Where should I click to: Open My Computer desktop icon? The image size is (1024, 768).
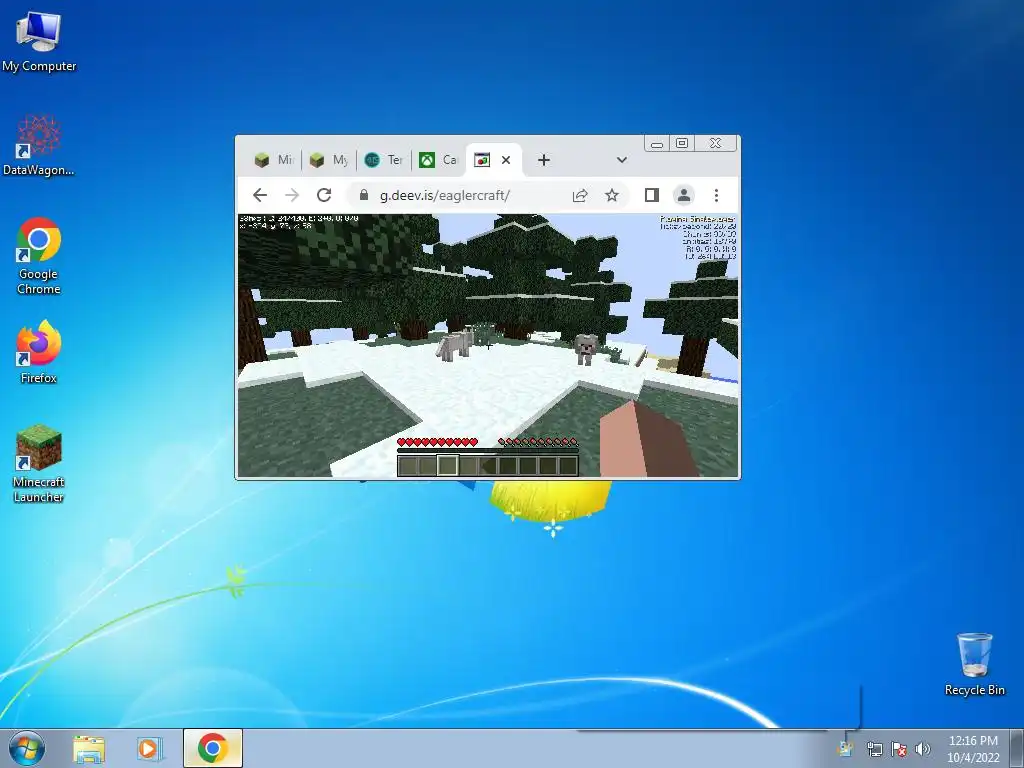39,41
